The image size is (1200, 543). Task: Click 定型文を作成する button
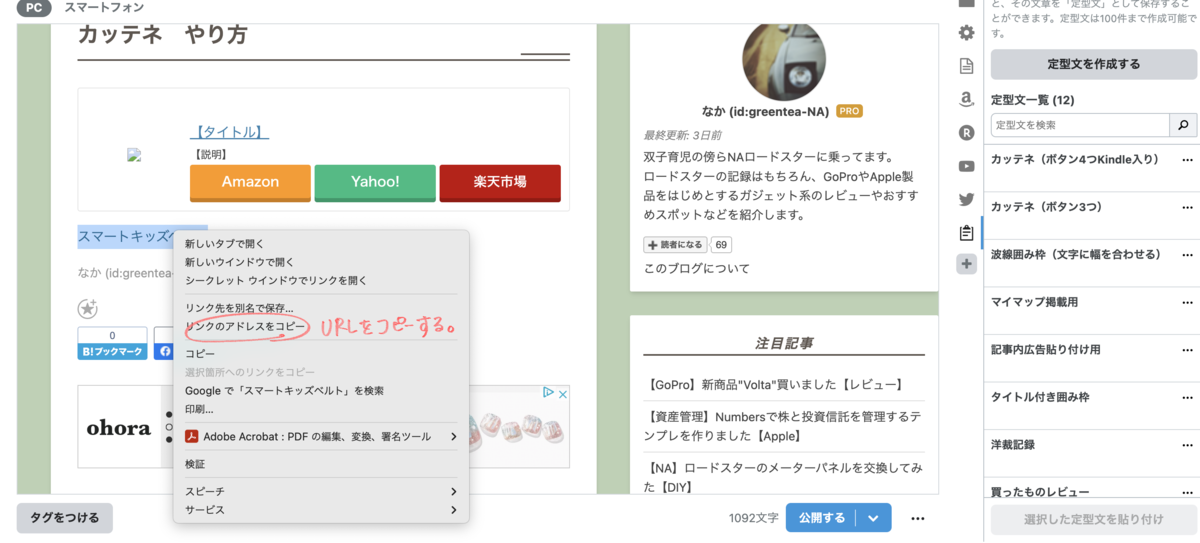click(1094, 64)
